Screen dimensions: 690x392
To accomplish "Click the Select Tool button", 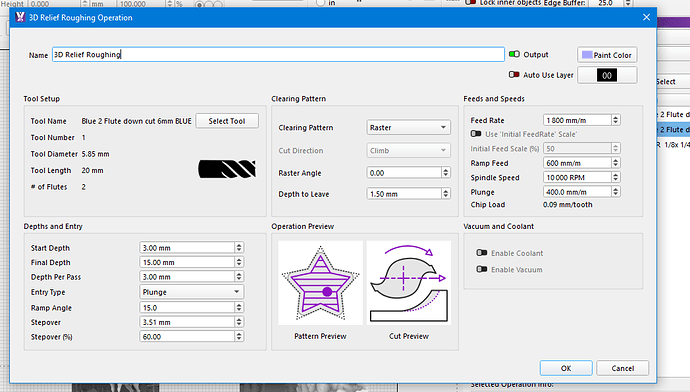I will tap(227, 121).
